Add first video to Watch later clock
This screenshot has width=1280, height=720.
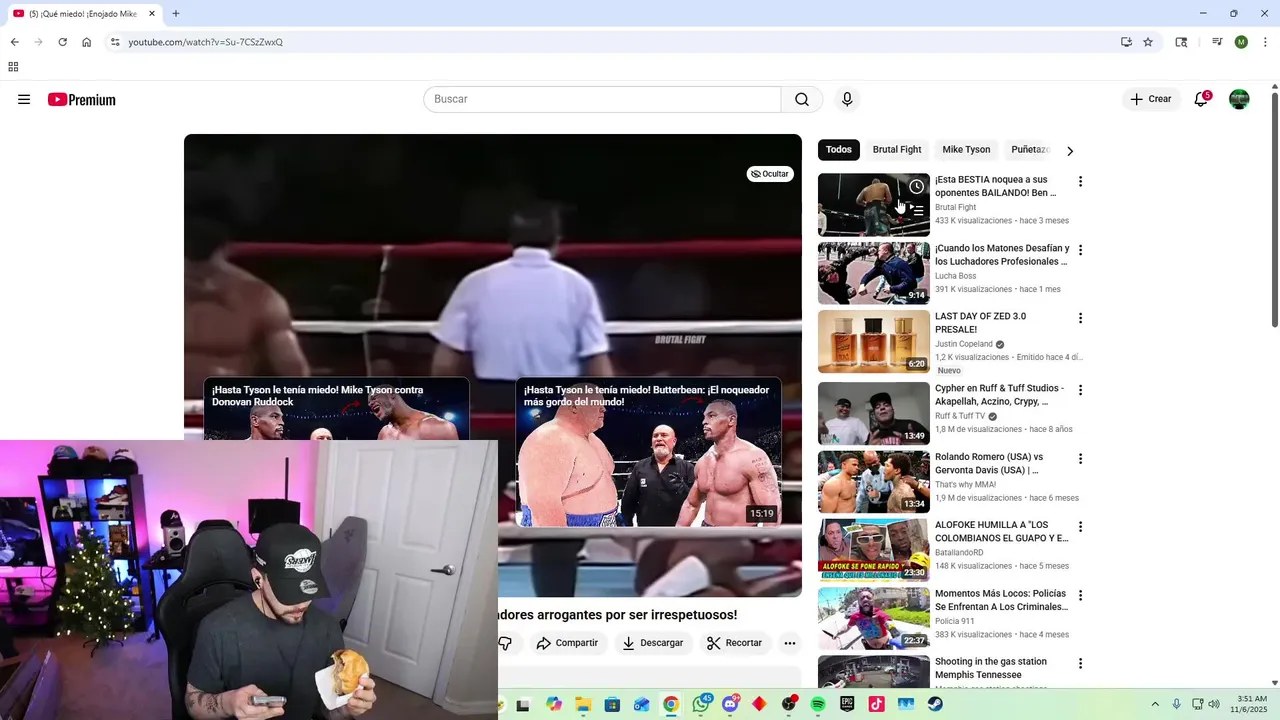916,187
